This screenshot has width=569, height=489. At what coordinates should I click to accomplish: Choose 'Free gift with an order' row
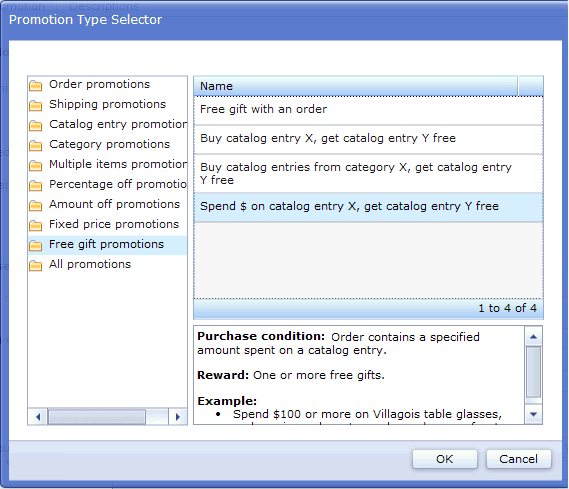[368, 110]
